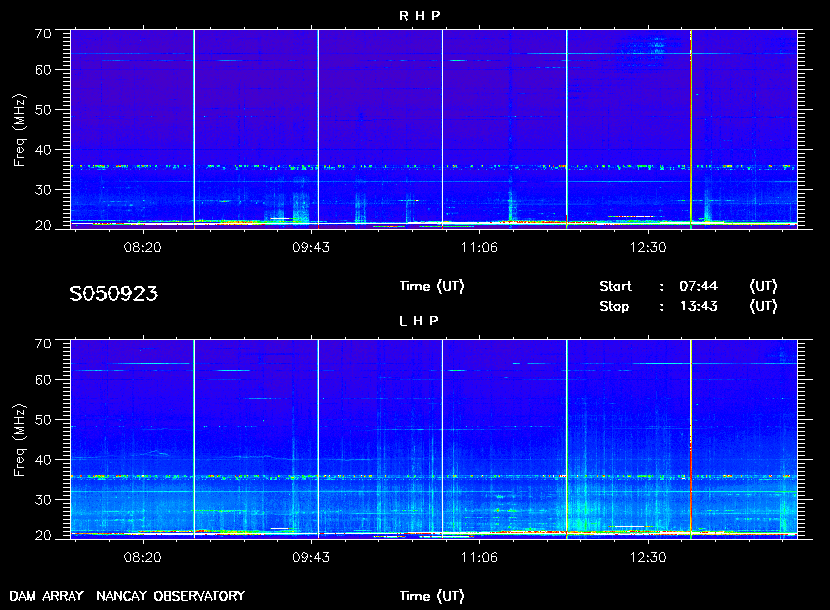Click the L H P panel title
The image size is (830, 610).
coord(419,321)
